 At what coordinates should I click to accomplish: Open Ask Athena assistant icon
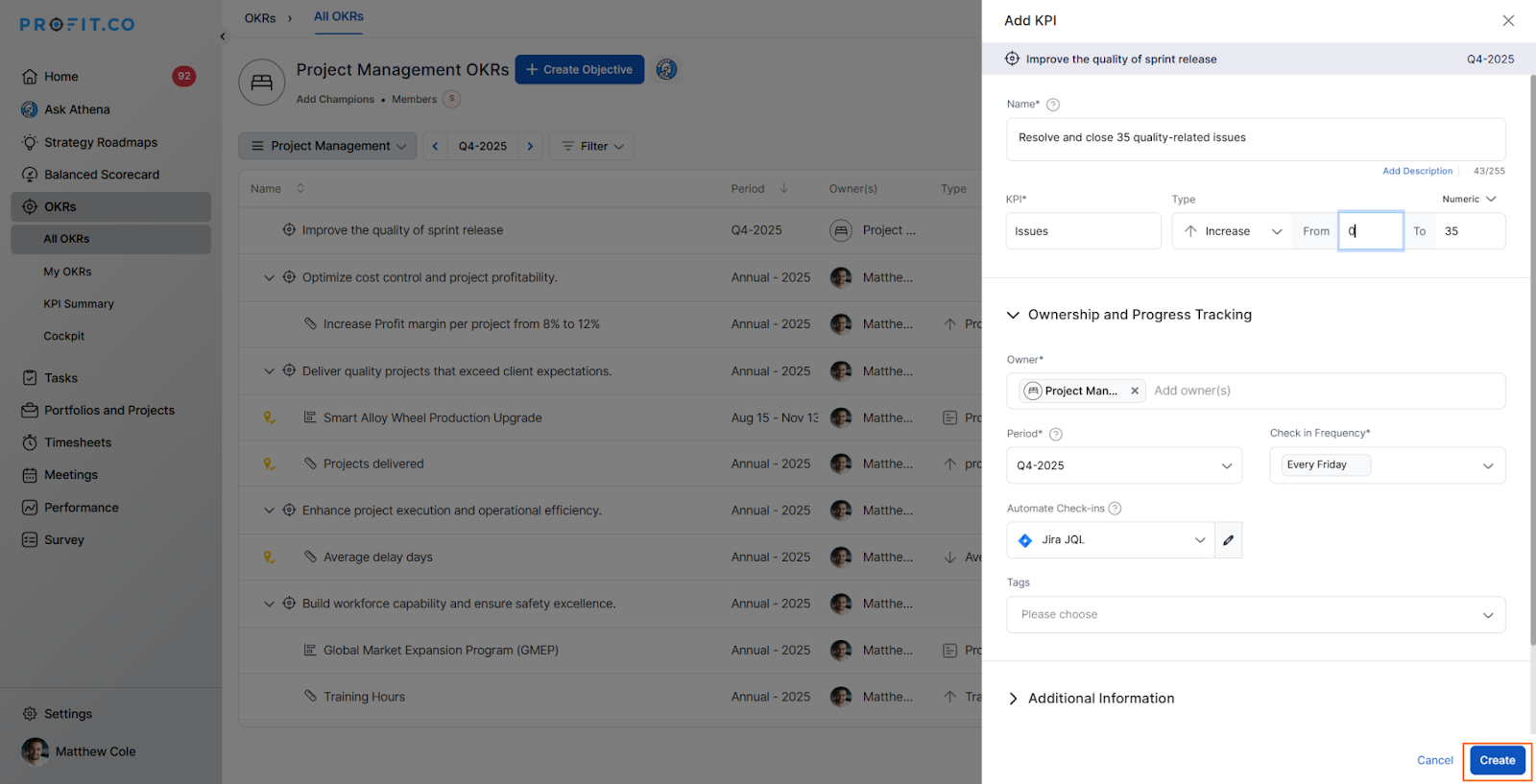coord(30,109)
